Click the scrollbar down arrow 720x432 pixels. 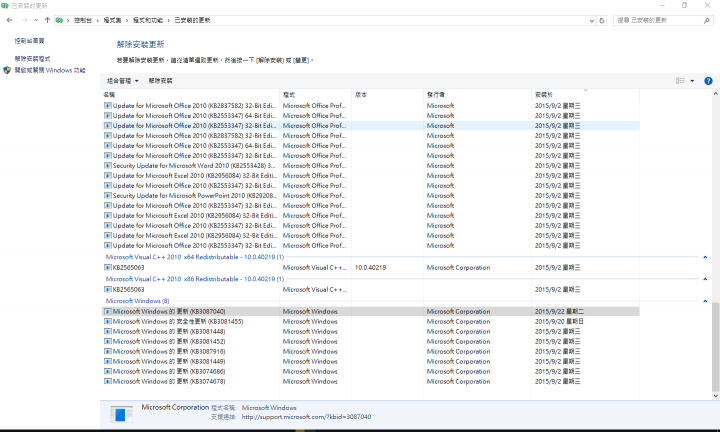tap(715, 396)
